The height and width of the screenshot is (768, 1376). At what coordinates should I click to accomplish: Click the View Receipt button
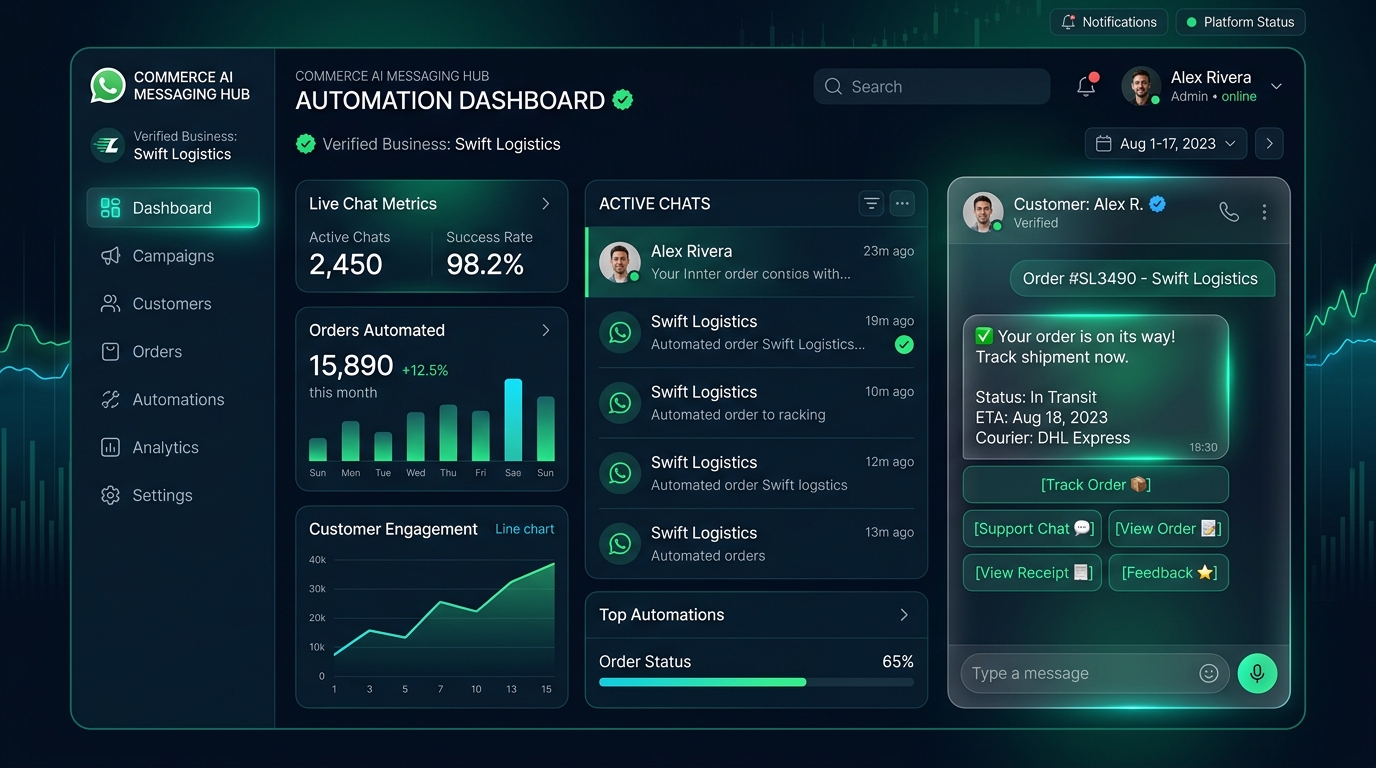click(1032, 573)
